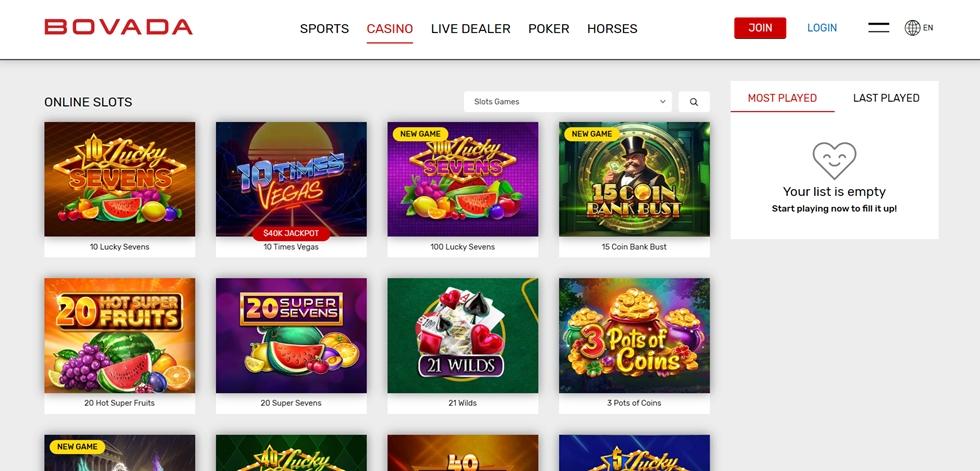Image resolution: width=980 pixels, height=471 pixels.
Task: Click the red Join button
Action: point(760,28)
